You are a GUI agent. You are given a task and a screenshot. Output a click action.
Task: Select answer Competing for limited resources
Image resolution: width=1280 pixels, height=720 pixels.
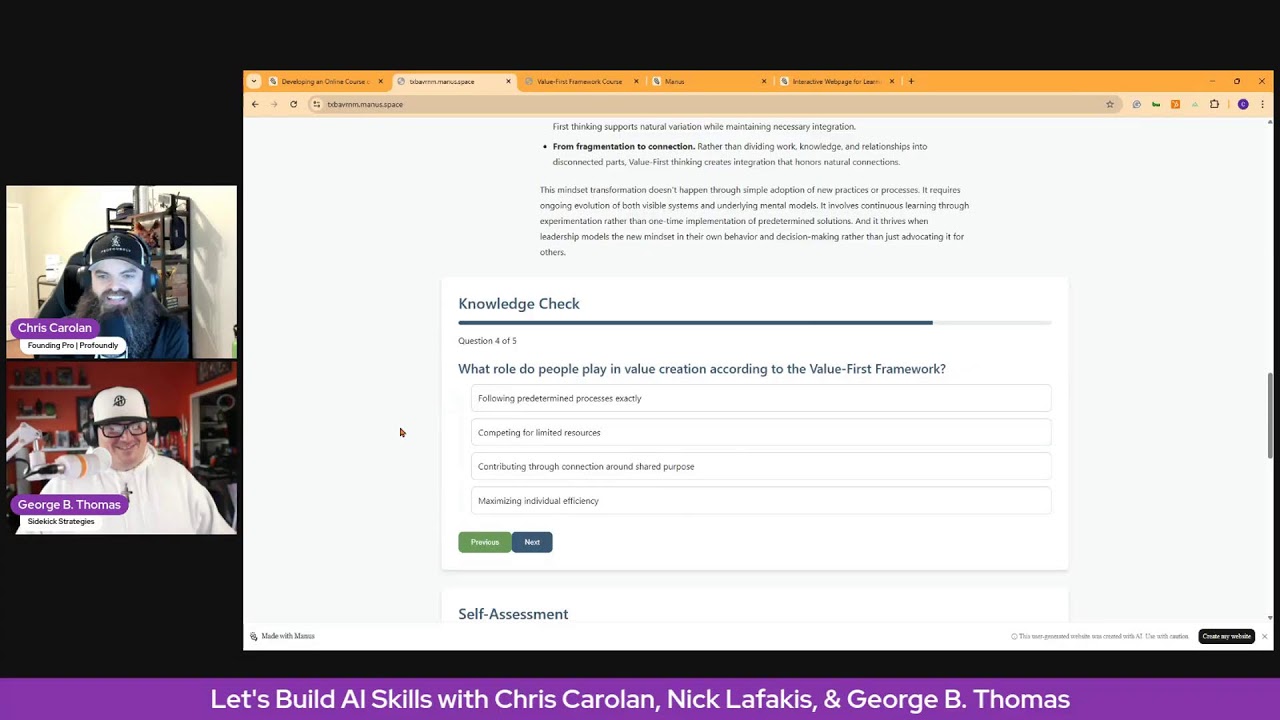point(761,432)
